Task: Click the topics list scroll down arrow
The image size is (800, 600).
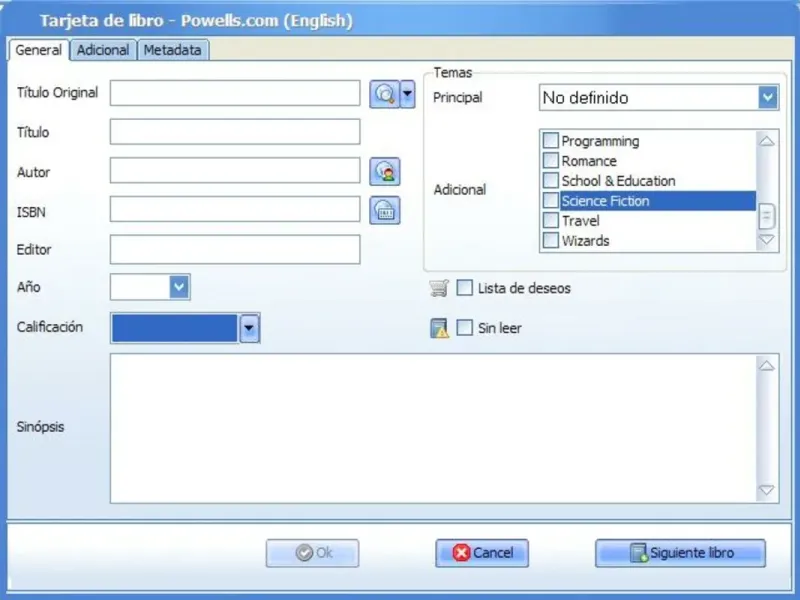Action: 766,239
